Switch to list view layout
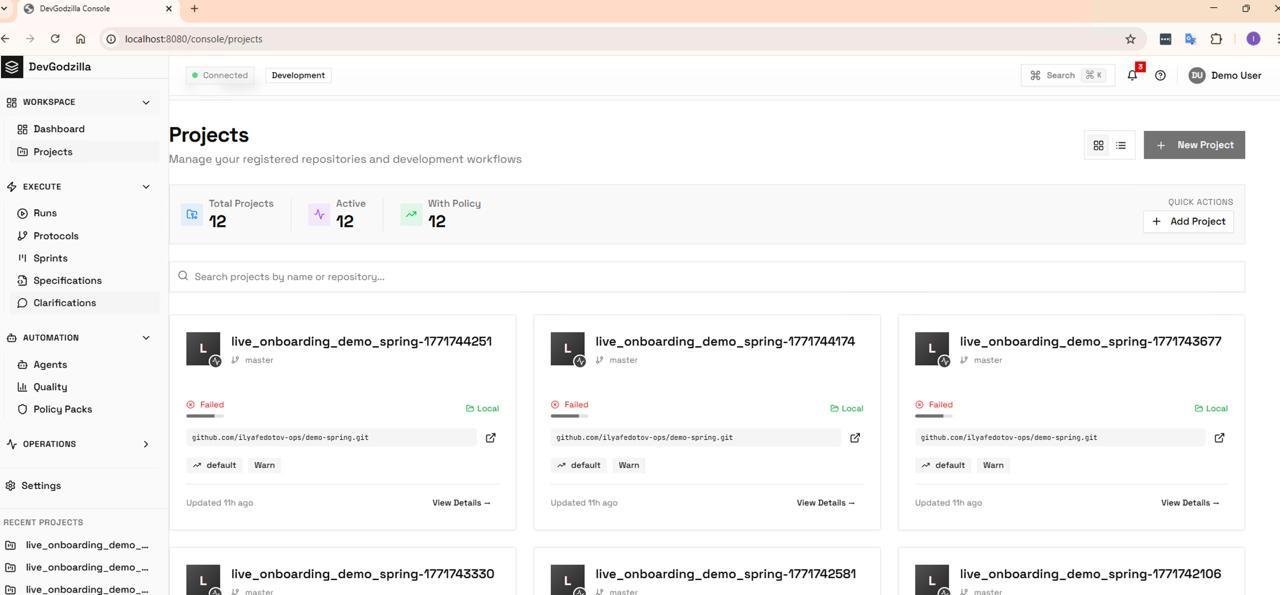The image size is (1280, 595). click(1121, 145)
